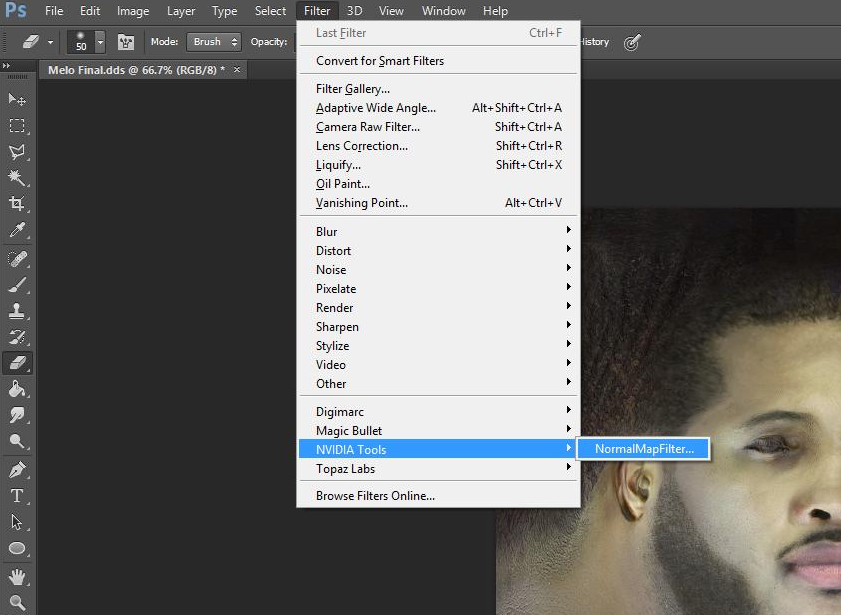Open the View menu
This screenshot has height=615, width=841.
[391, 11]
